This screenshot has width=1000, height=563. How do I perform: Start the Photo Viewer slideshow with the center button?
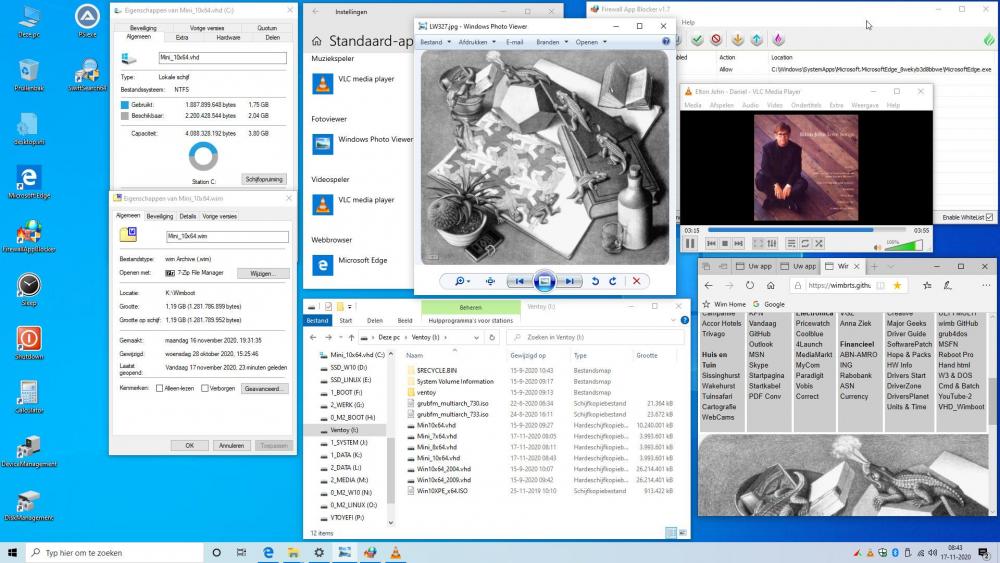pyautogui.click(x=543, y=281)
